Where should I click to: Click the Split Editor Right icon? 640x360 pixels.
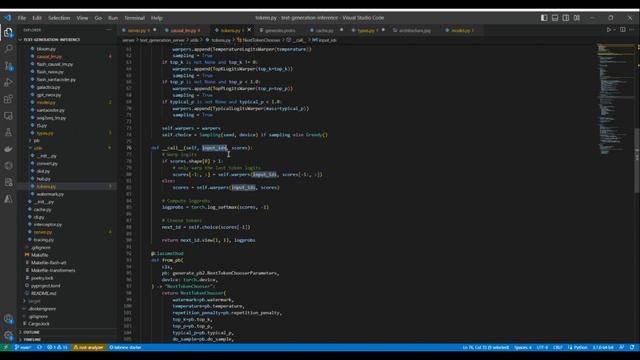coord(622,30)
